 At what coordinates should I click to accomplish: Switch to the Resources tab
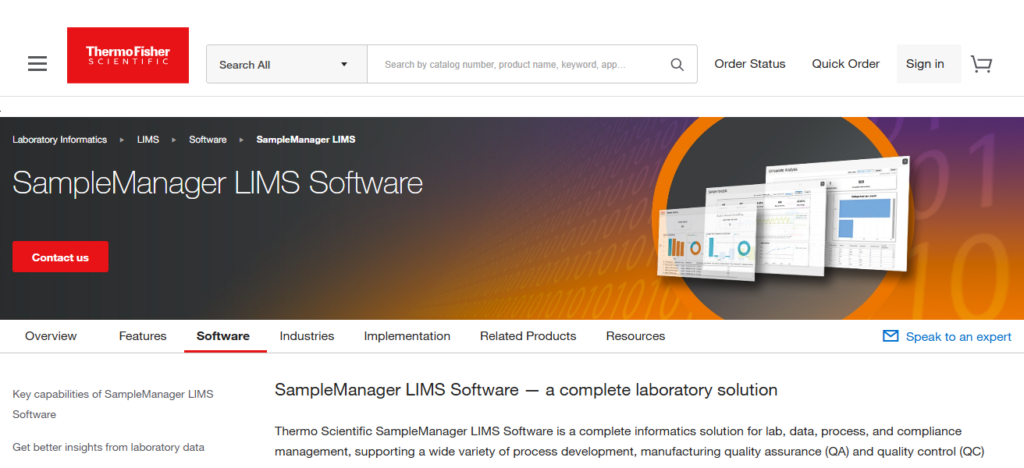[x=635, y=336]
